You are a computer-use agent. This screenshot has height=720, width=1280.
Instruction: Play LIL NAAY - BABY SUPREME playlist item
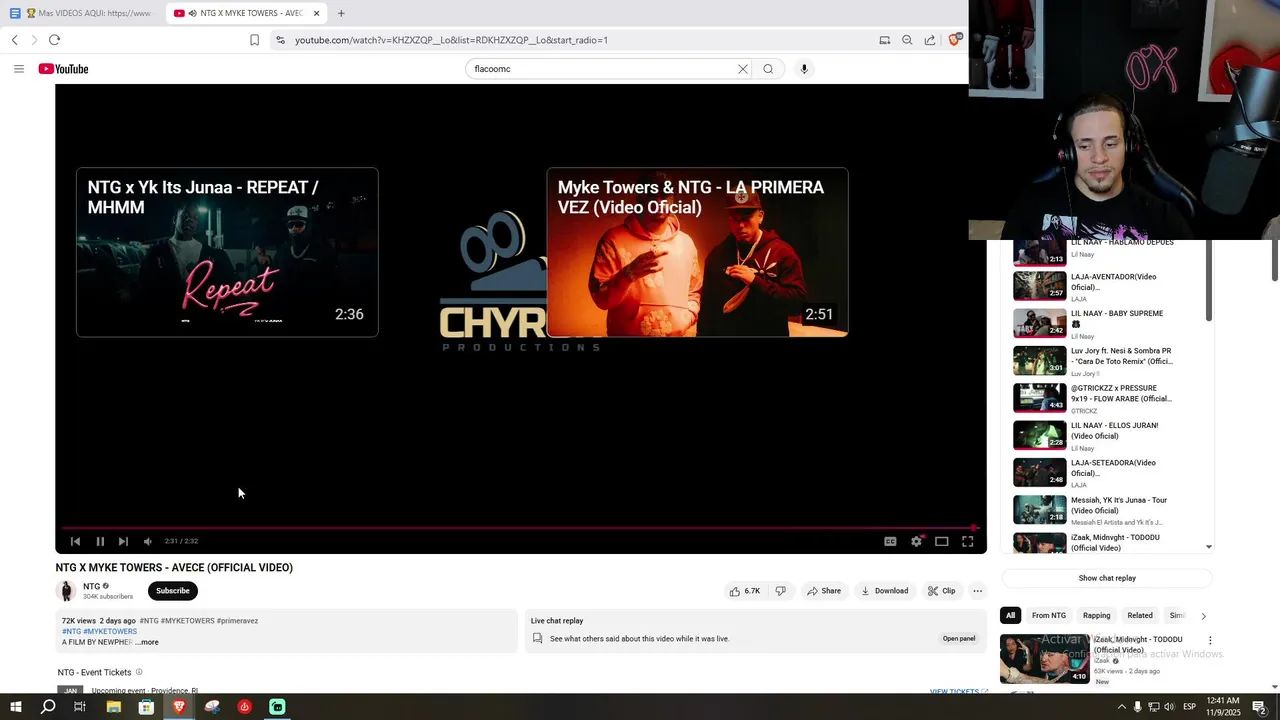(1105, 324)
